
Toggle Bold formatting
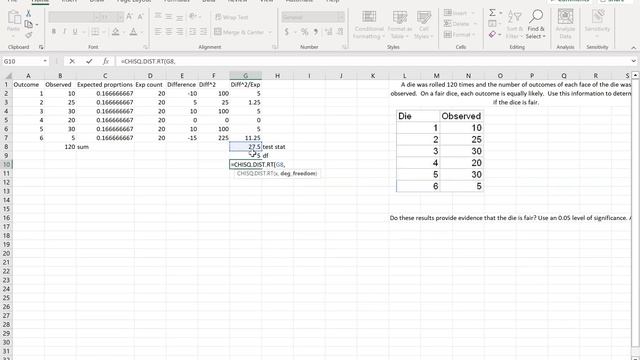[x=53, y=32]
